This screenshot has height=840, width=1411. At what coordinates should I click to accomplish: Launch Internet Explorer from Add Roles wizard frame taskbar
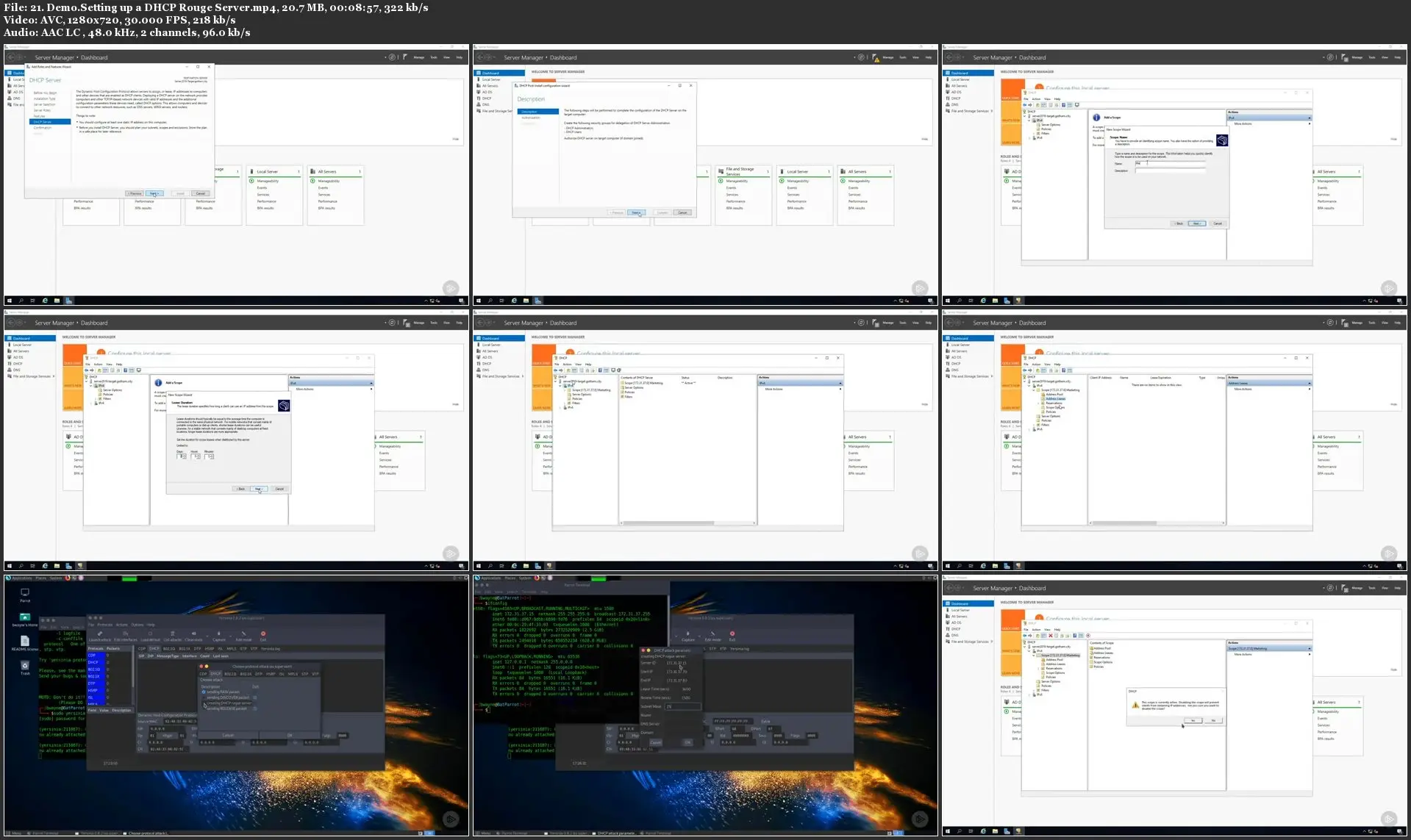[45, 301]
